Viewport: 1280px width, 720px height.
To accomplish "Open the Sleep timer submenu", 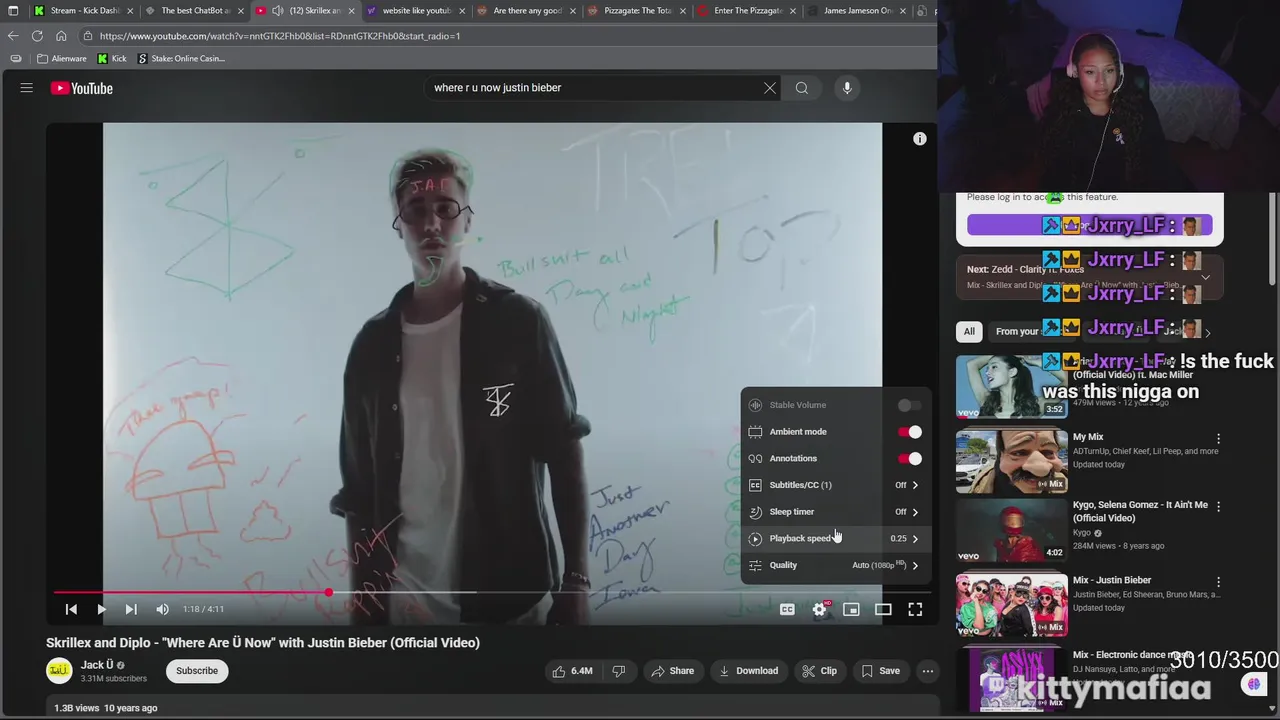I will point(835,512).
